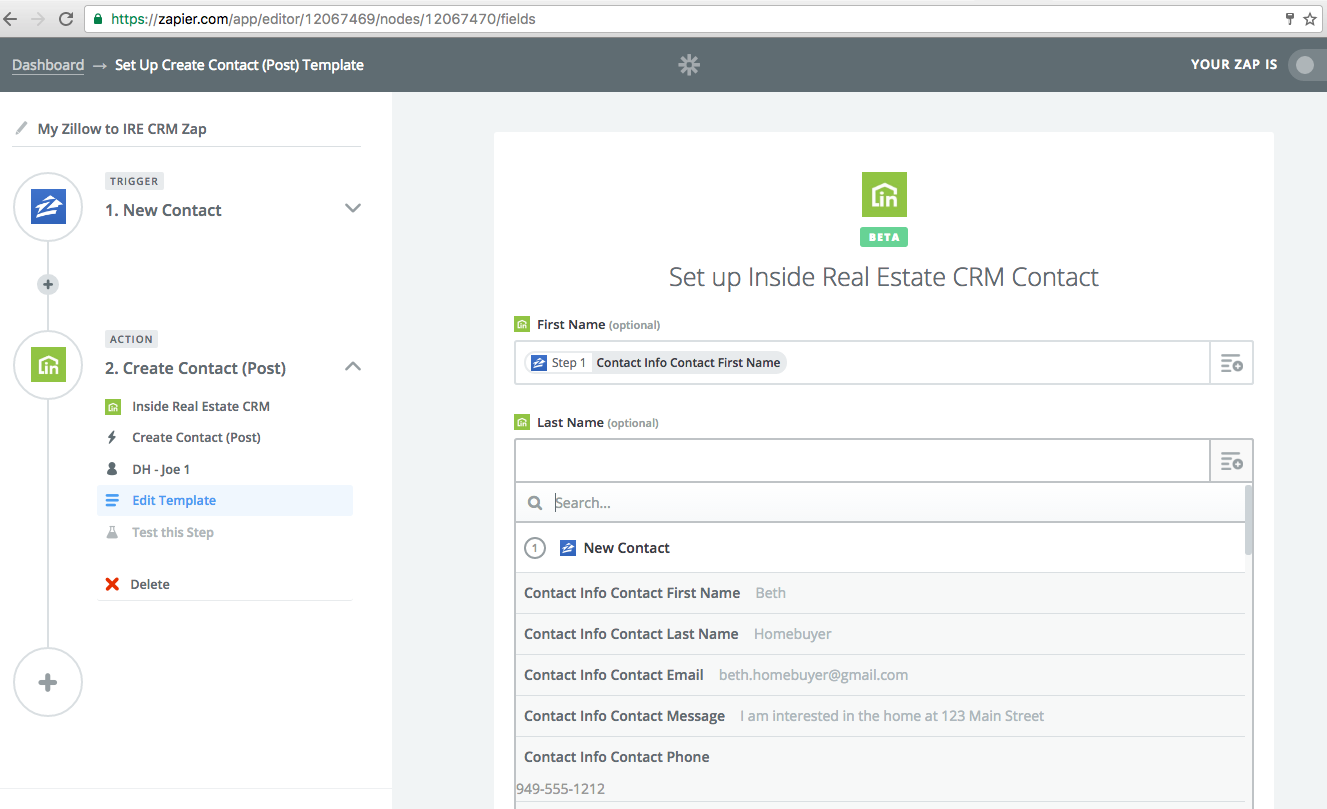Click the 1. New Contact step title
Screen dimensions: 1327x809
coord(163,210)
